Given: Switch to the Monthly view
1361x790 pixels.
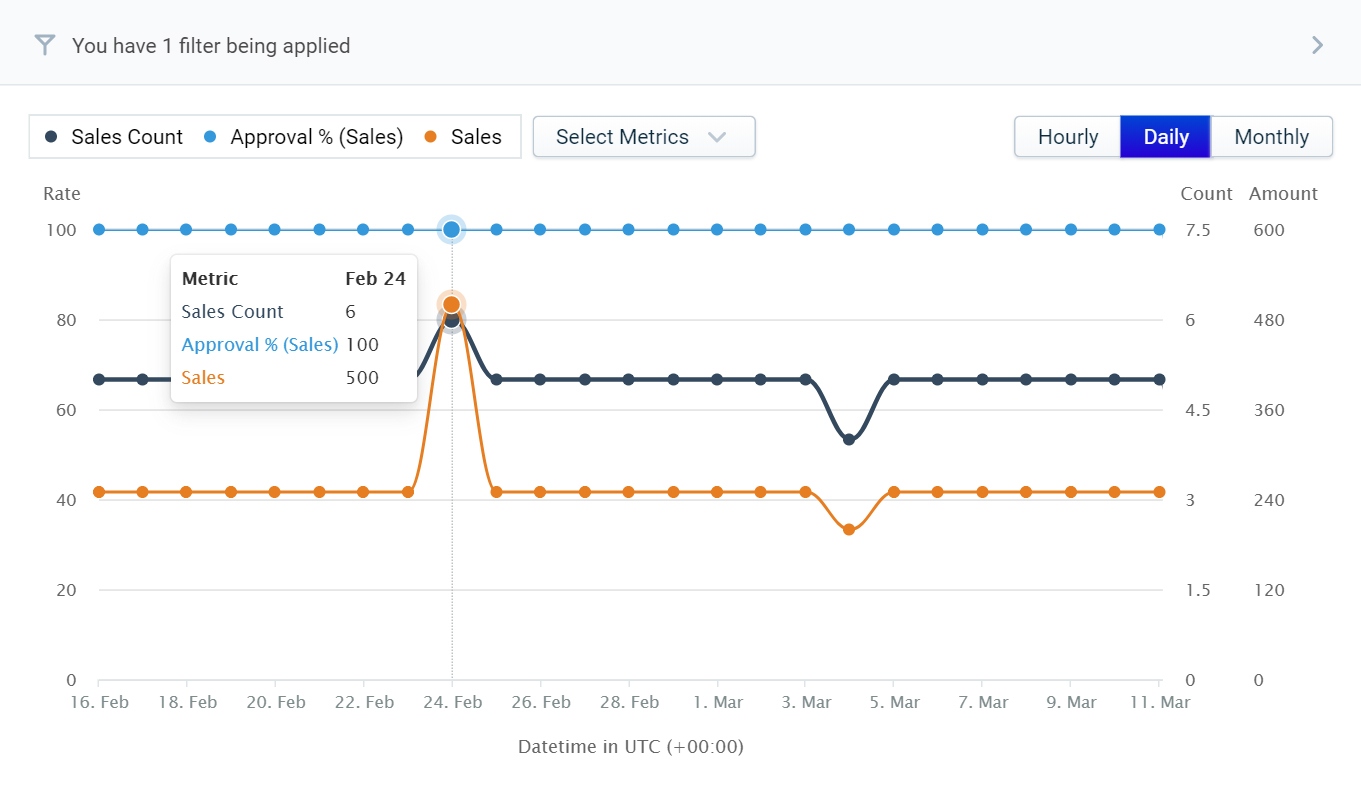Looking at the screenshot, I should click(x=1271, y=137).
